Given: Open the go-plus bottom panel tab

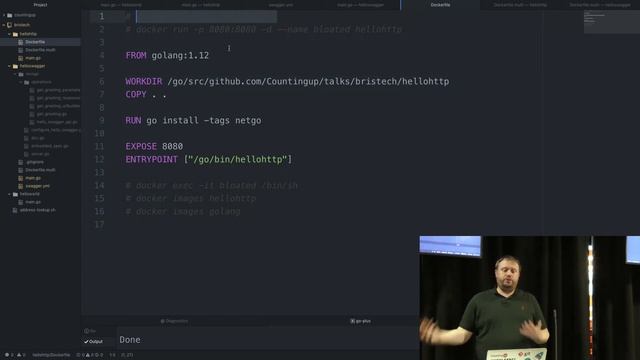Looking at the screenshot, I should [x=361, y=321].
